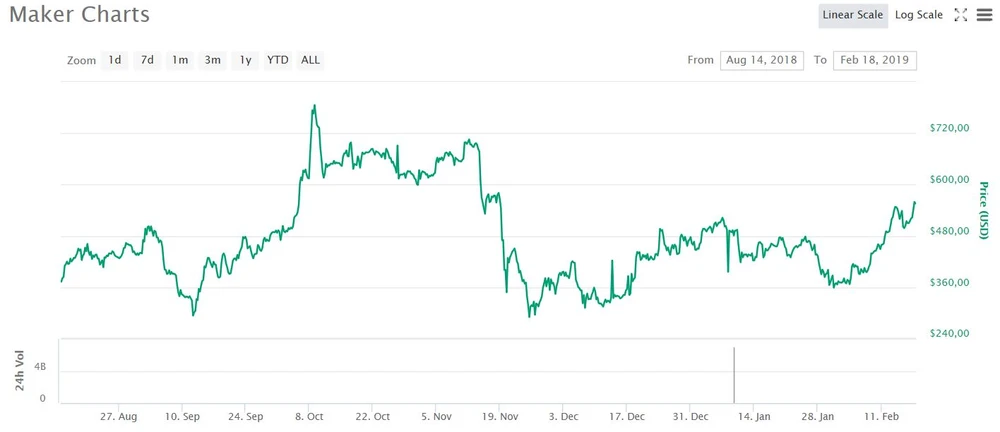Click the Price (USD) axis title

984,211
